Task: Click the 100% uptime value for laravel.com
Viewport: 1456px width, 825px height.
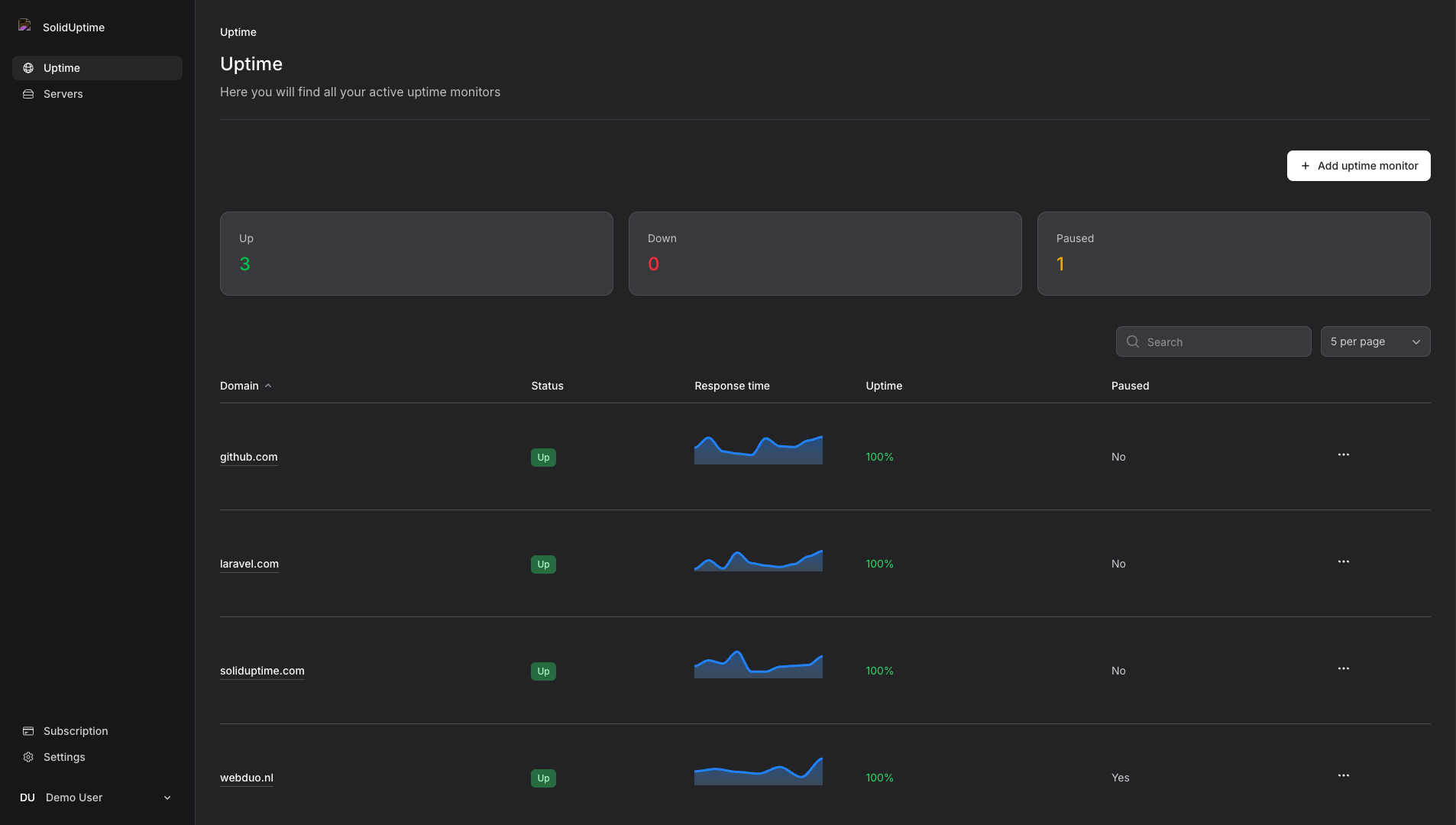Action: (x=879, y=564)
